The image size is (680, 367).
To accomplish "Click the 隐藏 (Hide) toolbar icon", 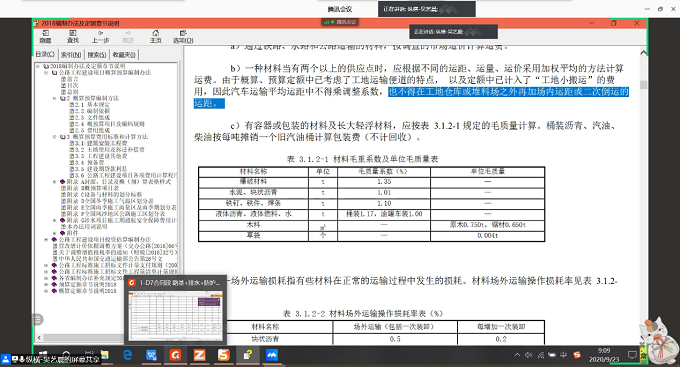I will click(x=45, y=36).
